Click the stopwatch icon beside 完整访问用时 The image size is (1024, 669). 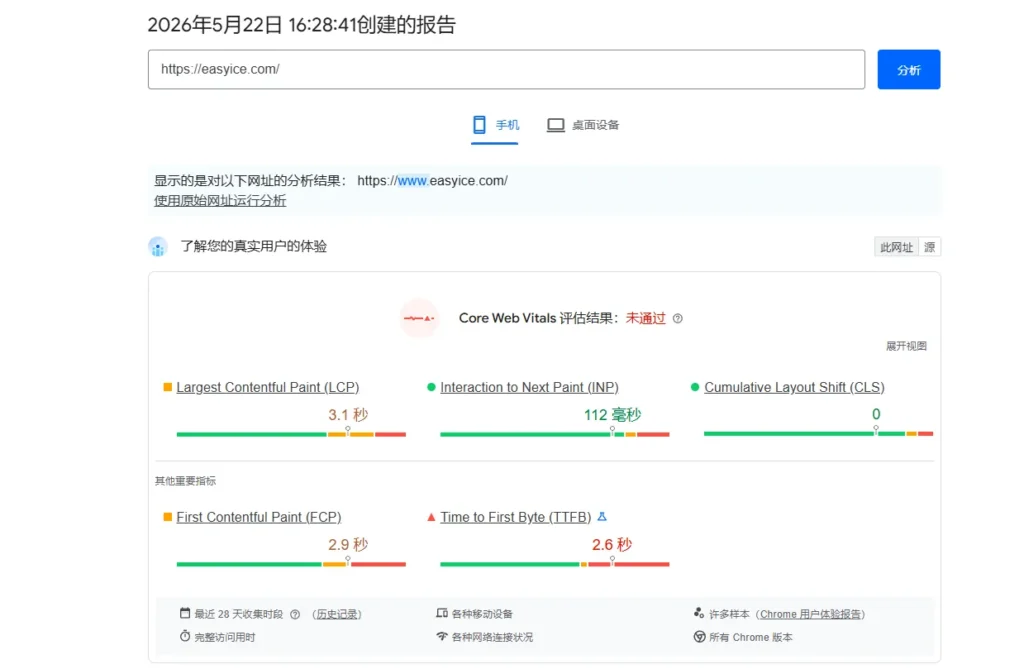click(185, 636)
